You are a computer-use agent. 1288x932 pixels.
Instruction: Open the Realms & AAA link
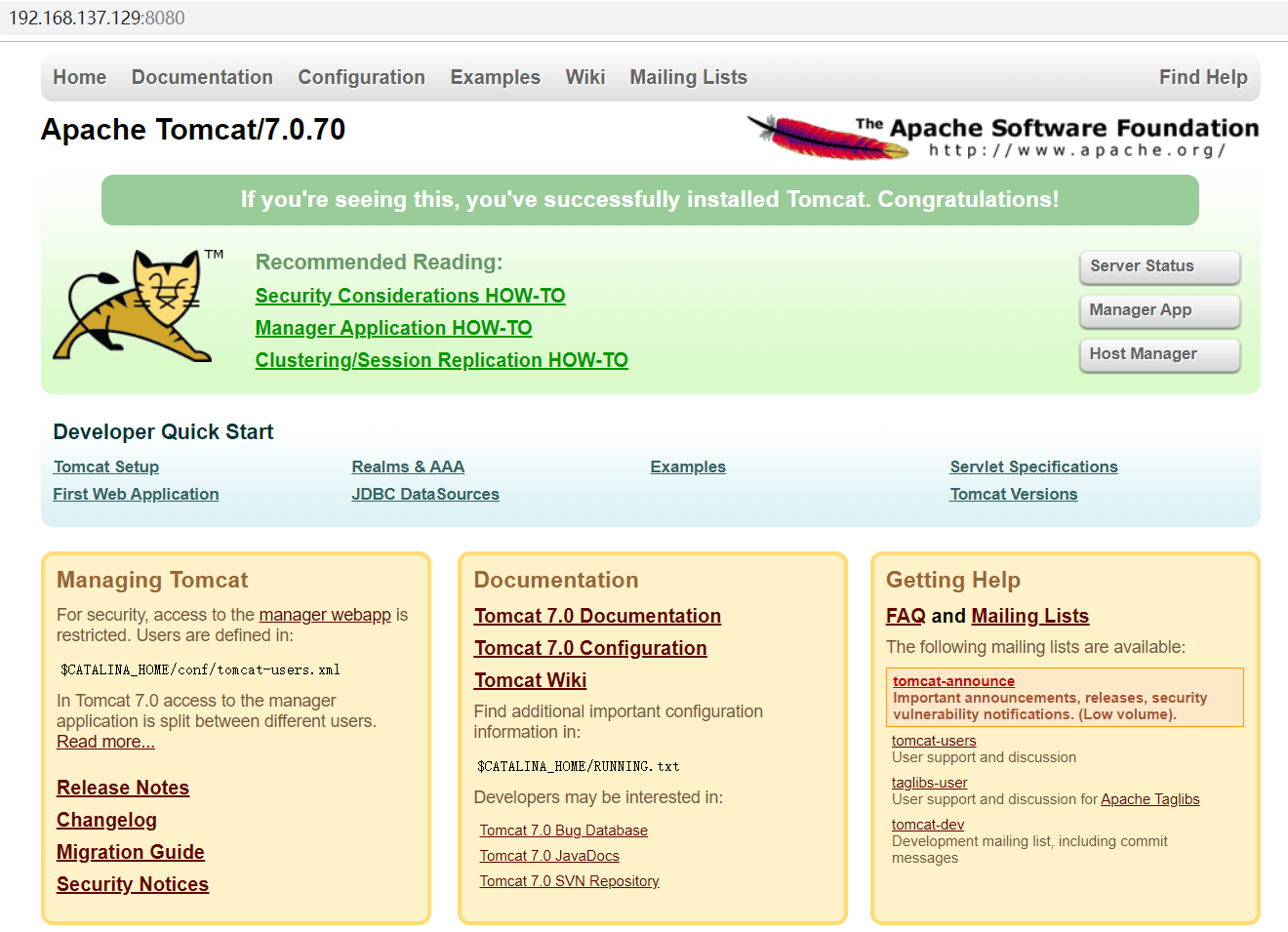tap(408, 466)
